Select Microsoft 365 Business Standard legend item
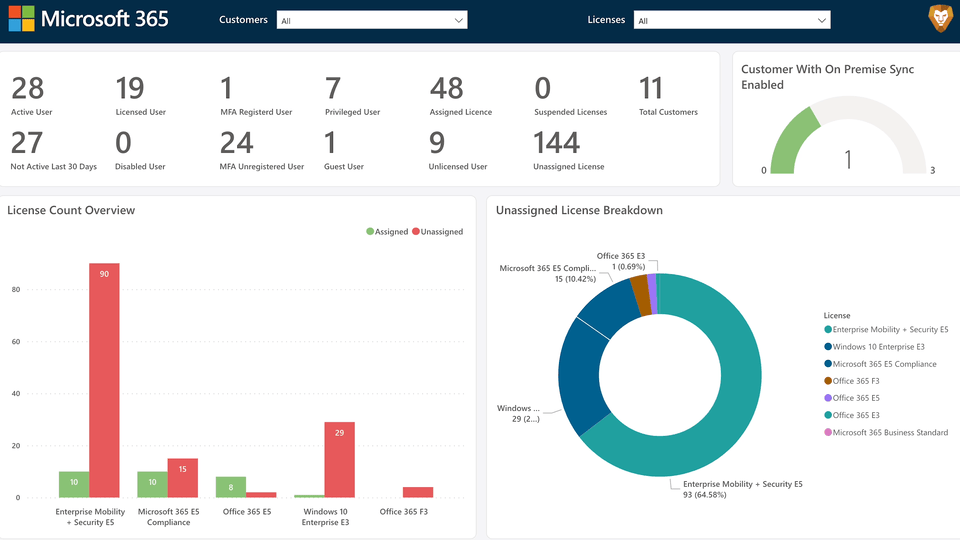This screenshot has height=540, width=960. (x=889, y=433)
